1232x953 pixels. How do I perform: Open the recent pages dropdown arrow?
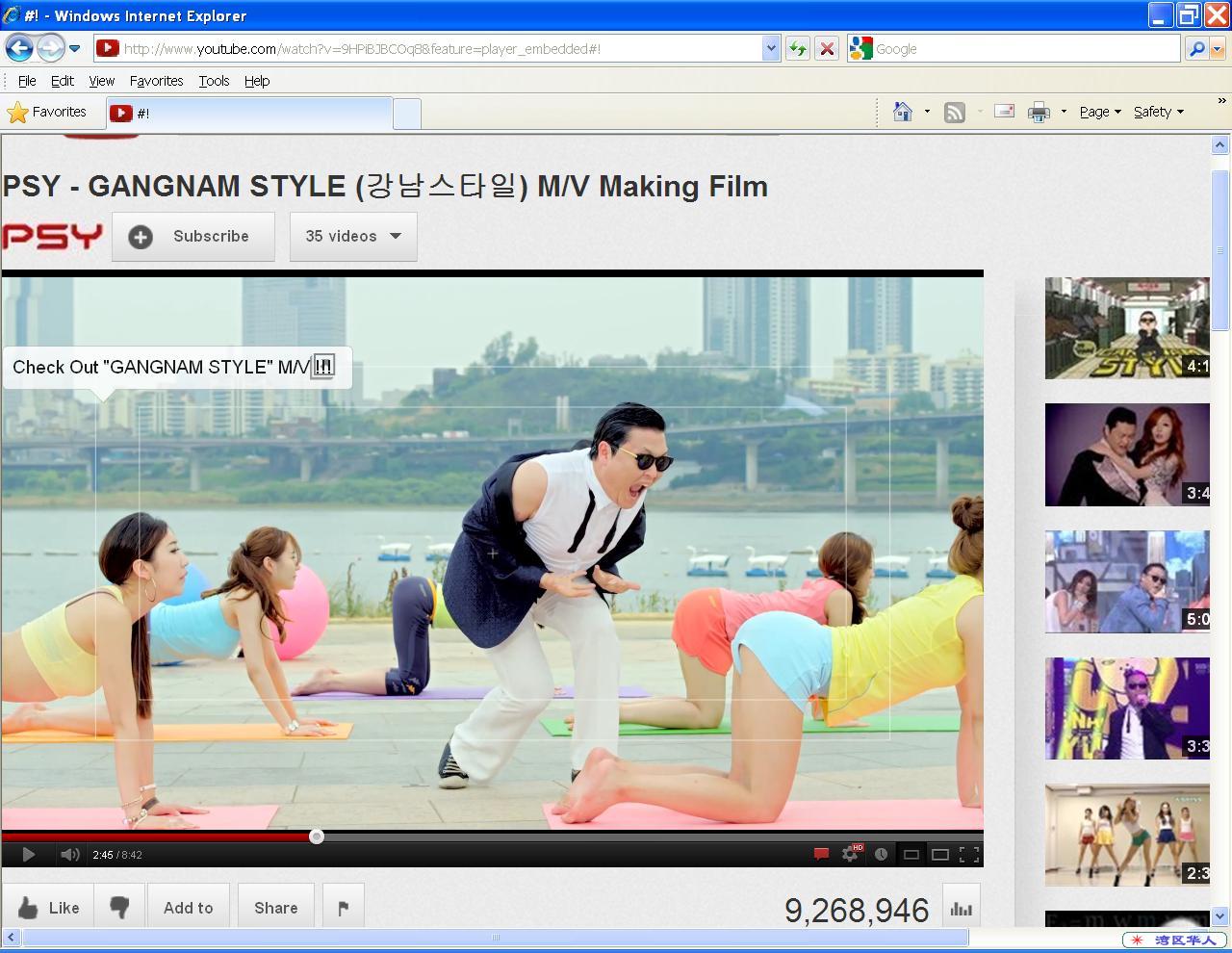tap(74, 48)
